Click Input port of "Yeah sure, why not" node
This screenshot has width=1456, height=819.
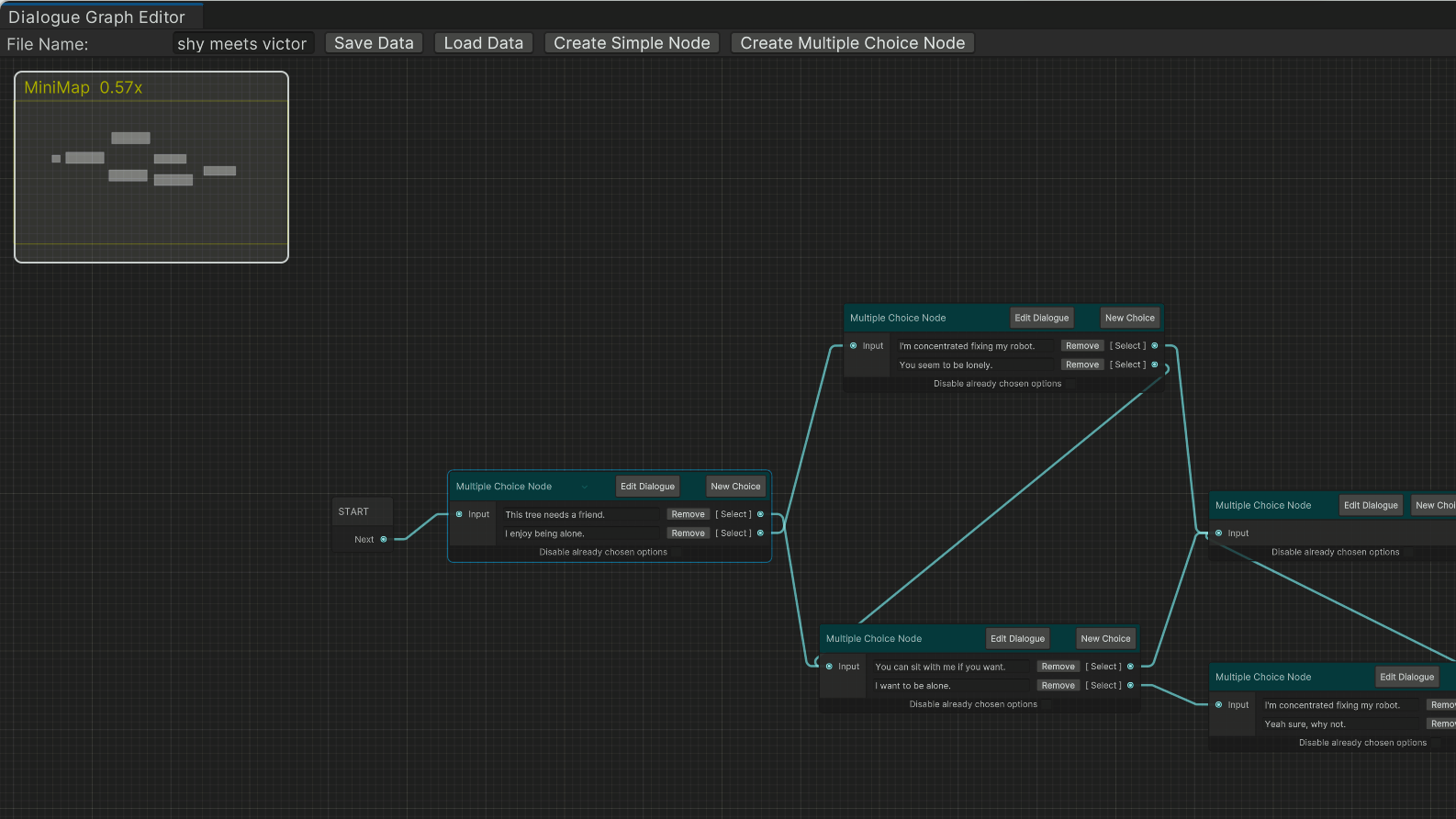pyautogui.click(x=1218, y=705)
